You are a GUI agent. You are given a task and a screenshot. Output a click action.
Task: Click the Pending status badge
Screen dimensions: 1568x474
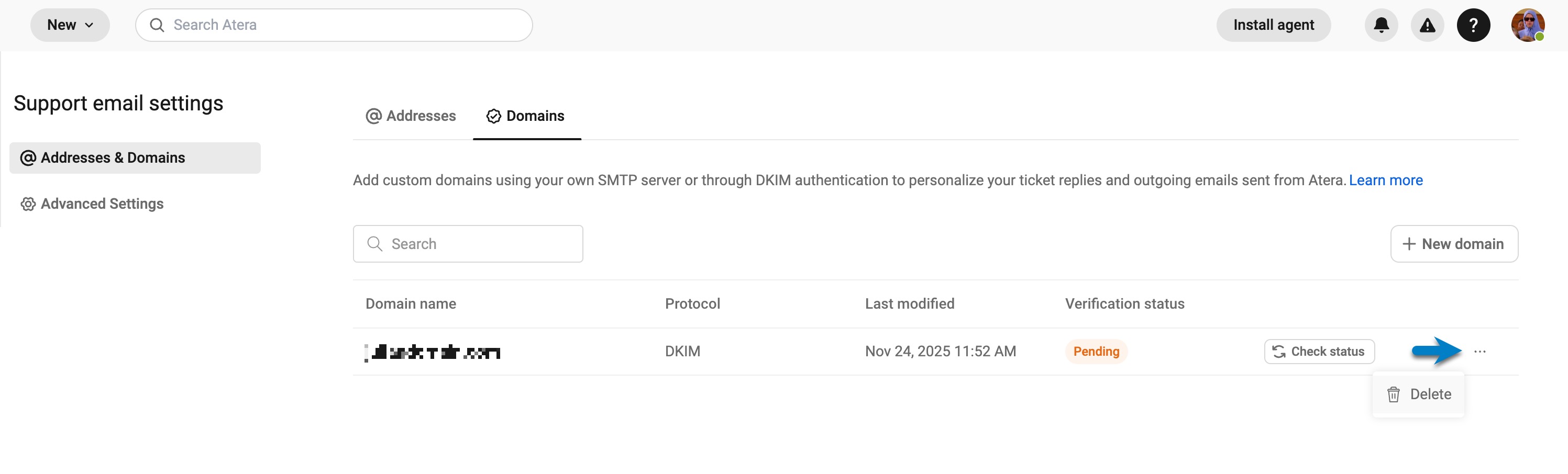pos(1096,351)
